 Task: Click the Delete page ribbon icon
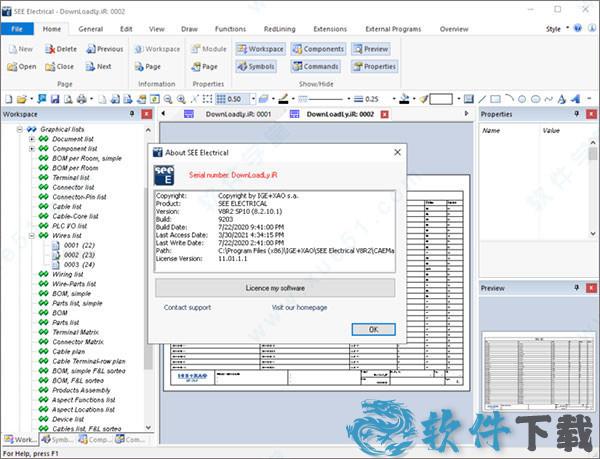(x=60, y=49)
